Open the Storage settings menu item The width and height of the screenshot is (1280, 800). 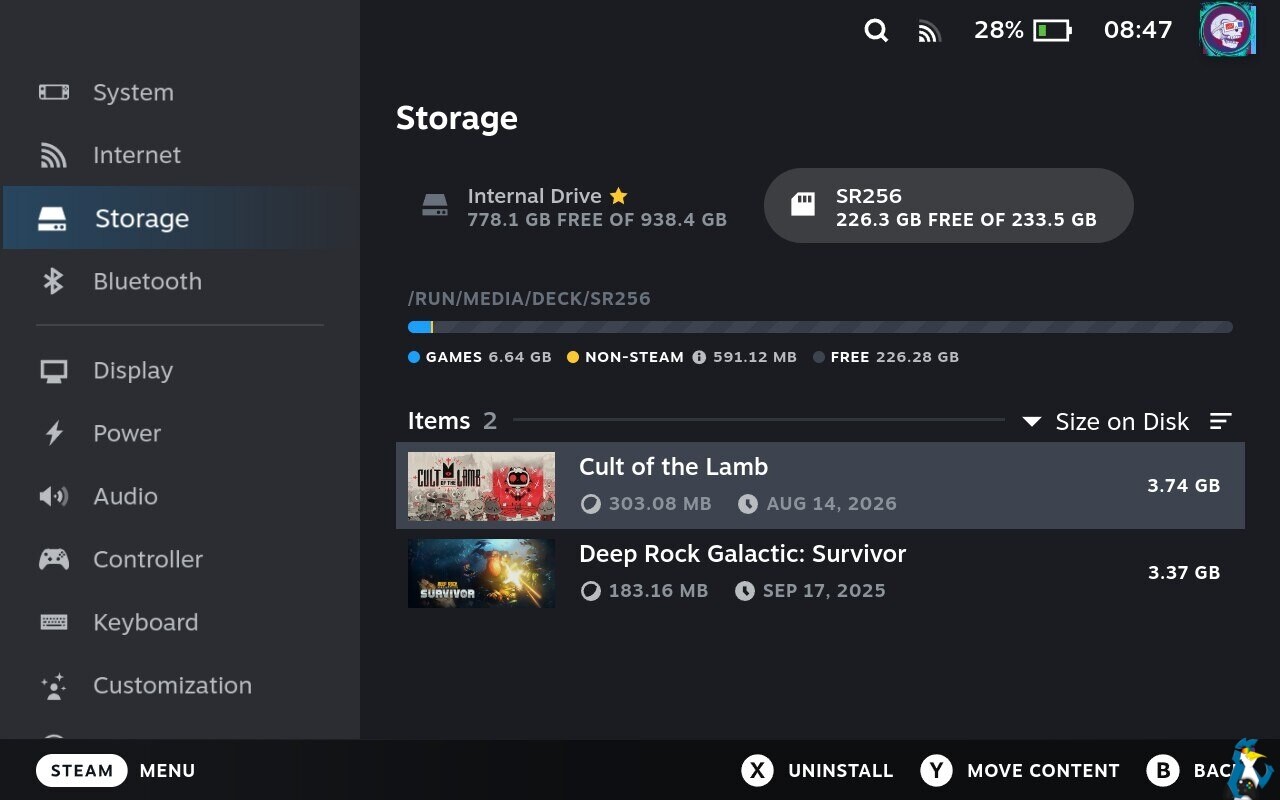180,218
